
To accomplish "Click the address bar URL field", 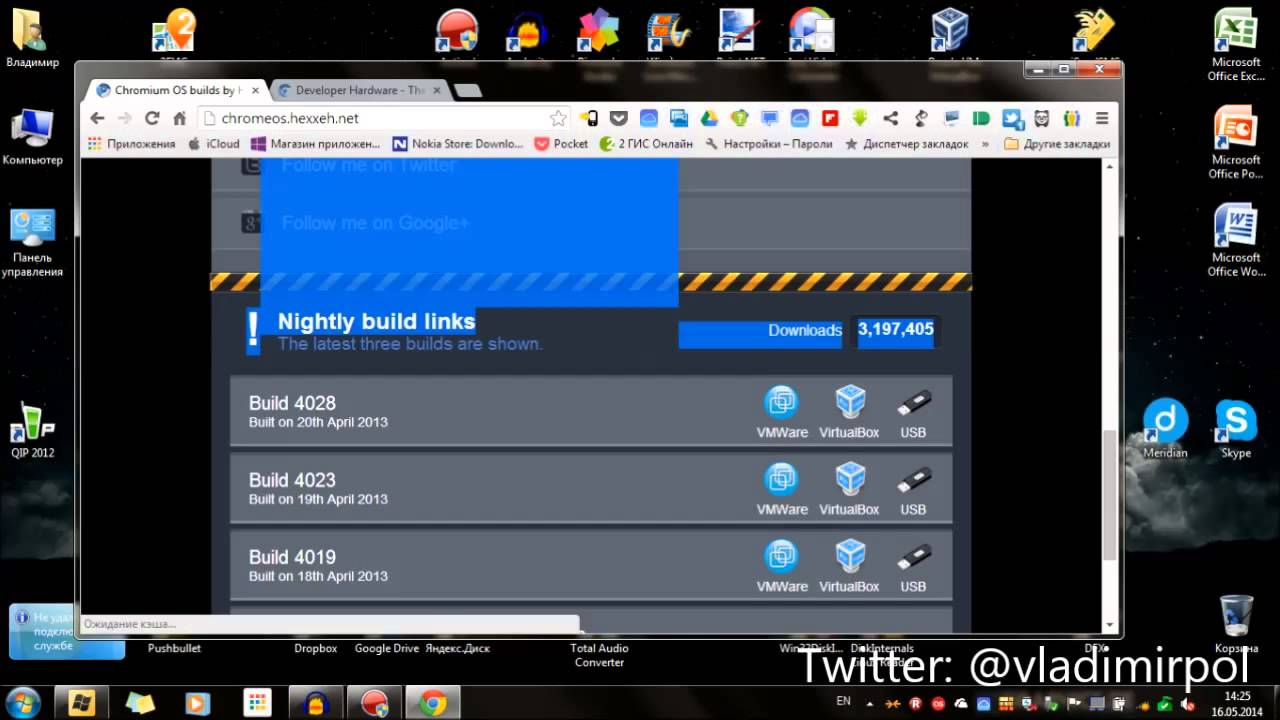I will pos(384,118).
